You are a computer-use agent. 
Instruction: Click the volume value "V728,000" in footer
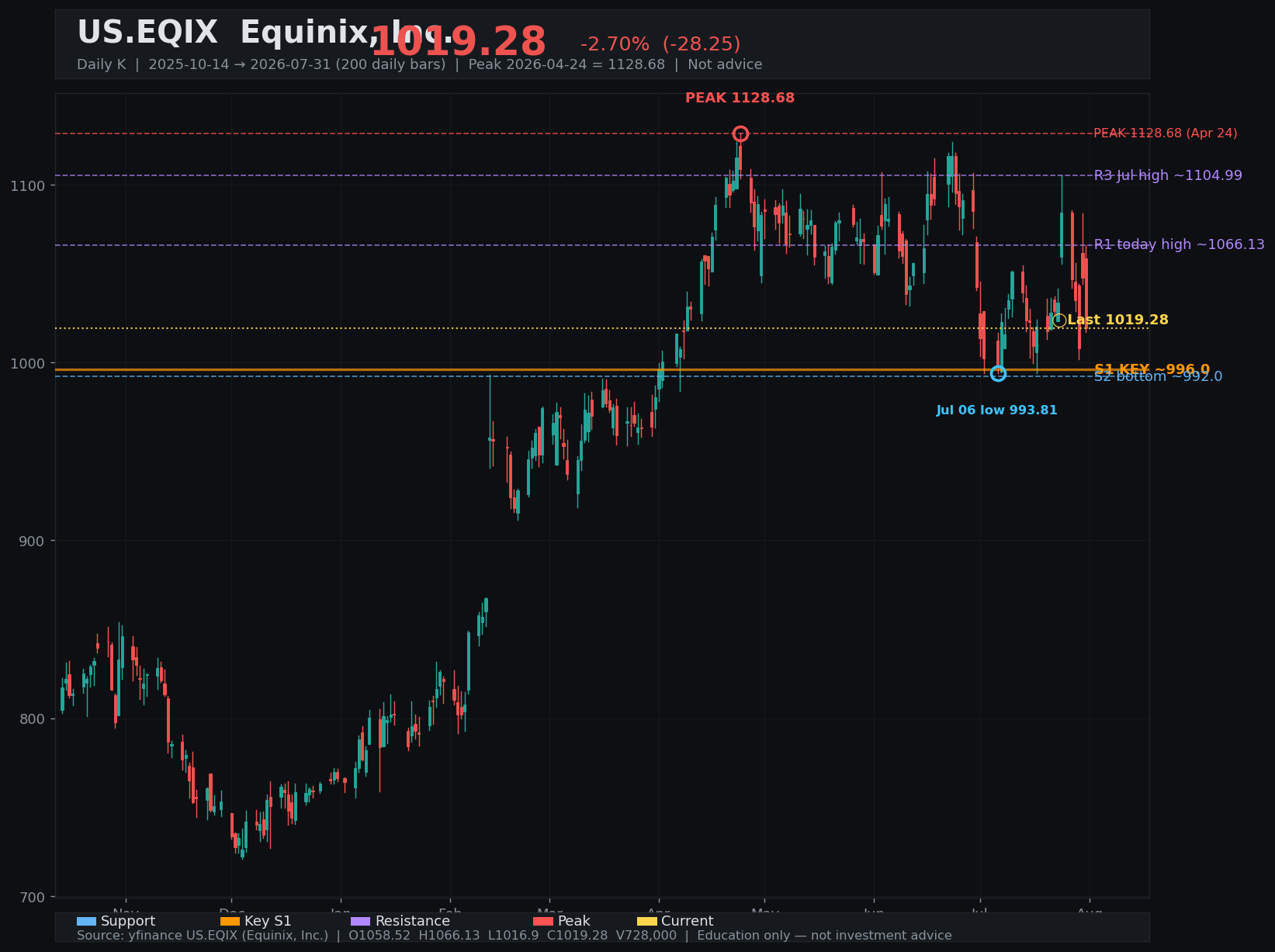(646, 935)
